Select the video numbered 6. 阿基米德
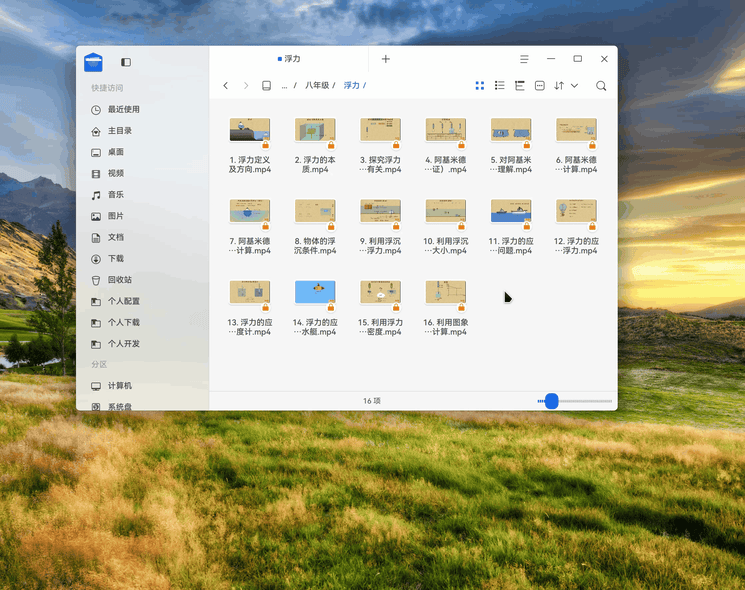Image resolution: width=745 pixels, height=590 pixels. click(576, 145)
